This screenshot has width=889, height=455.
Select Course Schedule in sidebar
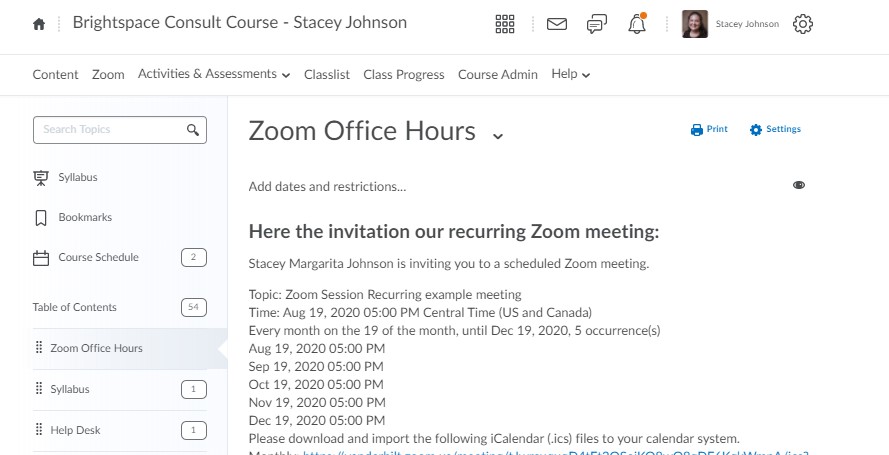pyautogui.click(x=98, y=257)
